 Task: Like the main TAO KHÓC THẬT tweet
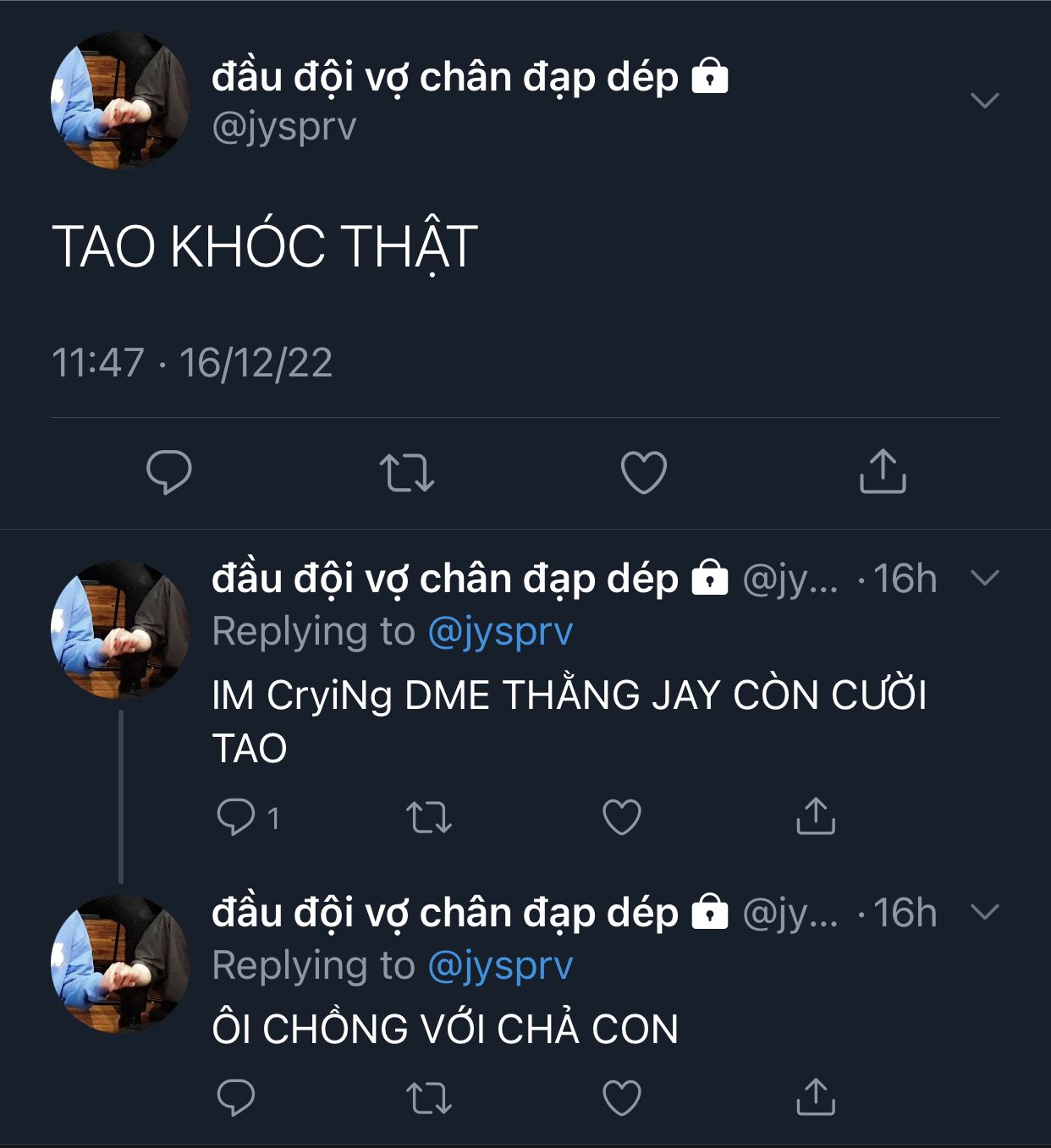[x=644, y=472]
